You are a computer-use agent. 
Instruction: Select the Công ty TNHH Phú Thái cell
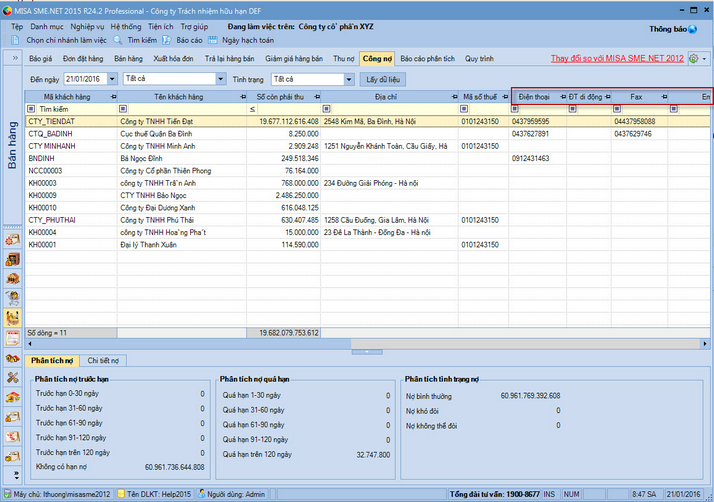182,220
